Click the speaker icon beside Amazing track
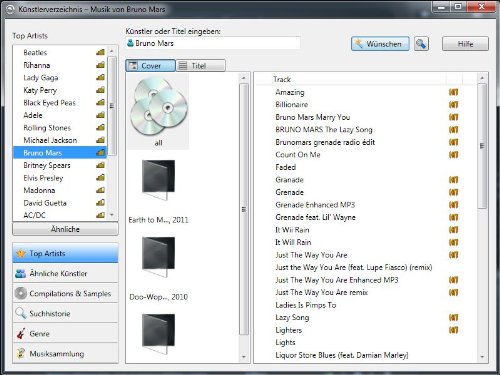The width and height of the screenshot is (500, 375). 453,92
